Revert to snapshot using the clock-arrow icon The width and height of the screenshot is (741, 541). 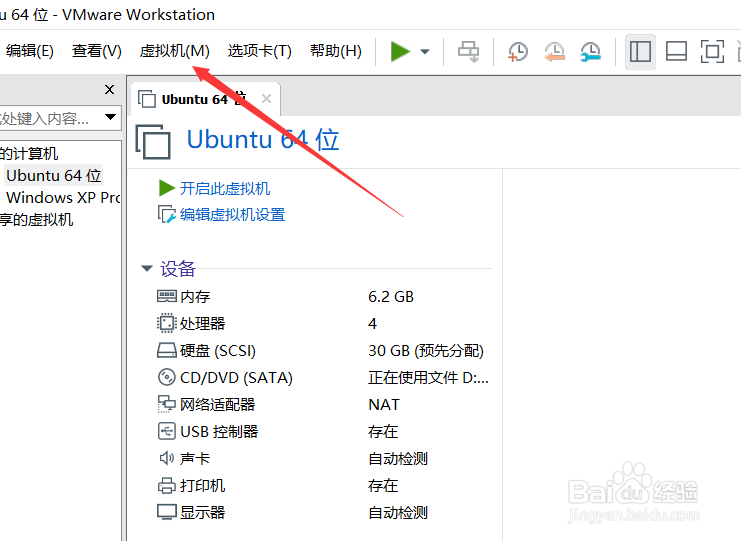point(554,52)
